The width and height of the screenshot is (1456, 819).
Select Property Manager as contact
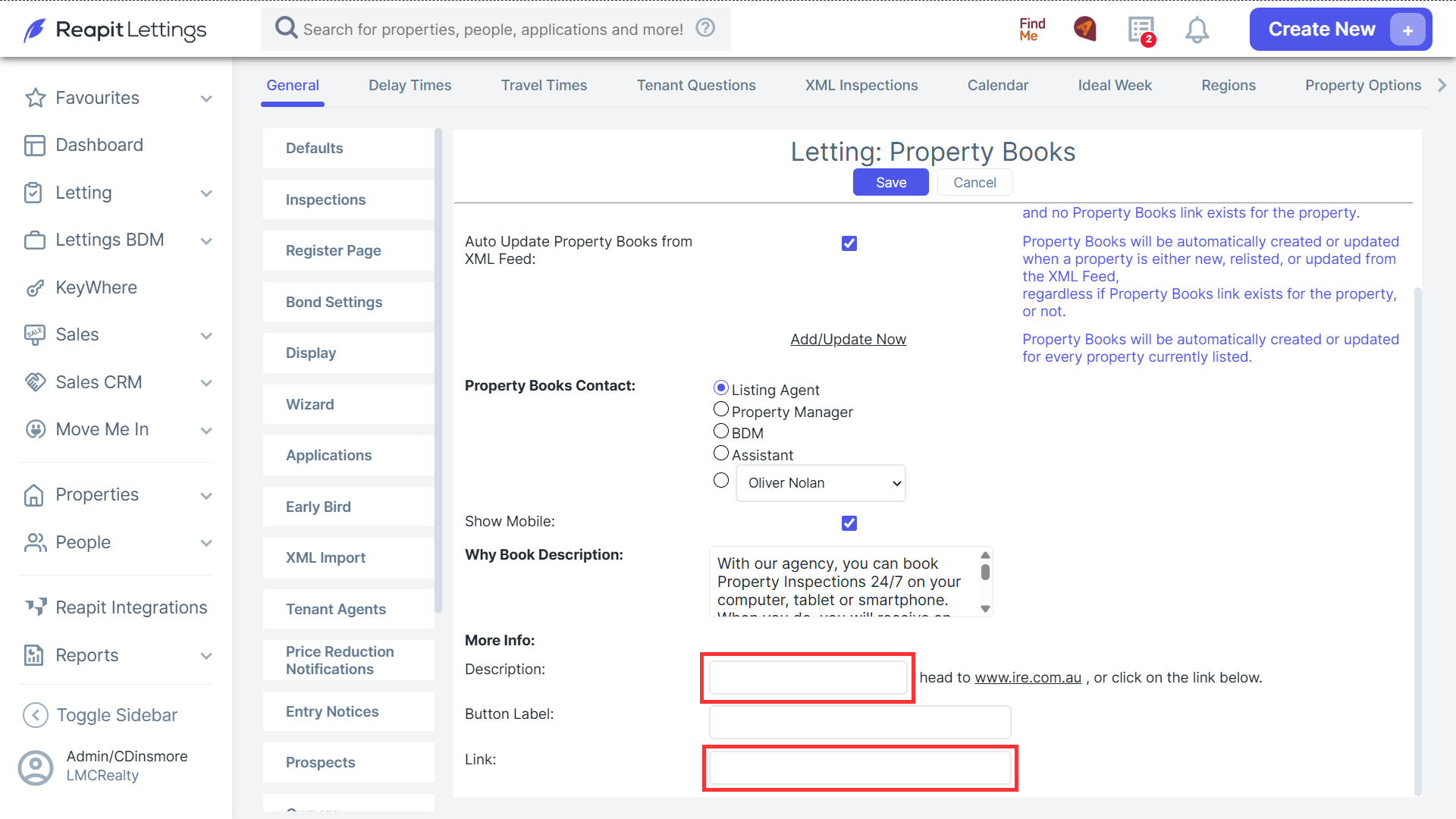click(721, 409)
